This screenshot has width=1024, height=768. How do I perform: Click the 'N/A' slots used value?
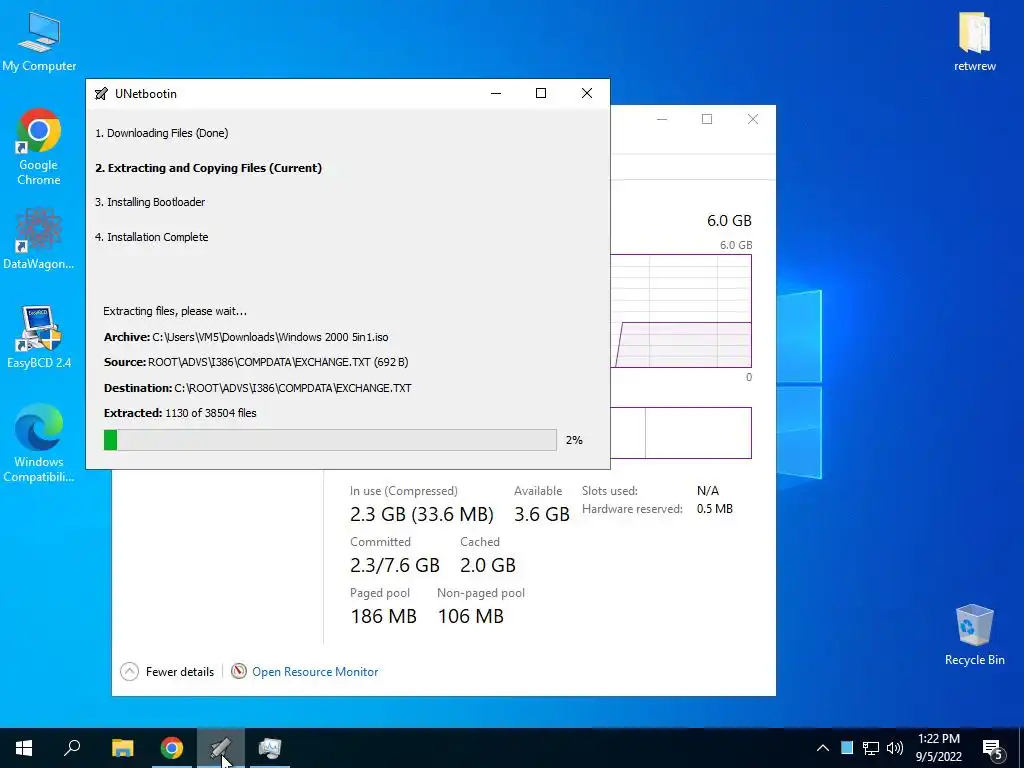click(707, 490)
